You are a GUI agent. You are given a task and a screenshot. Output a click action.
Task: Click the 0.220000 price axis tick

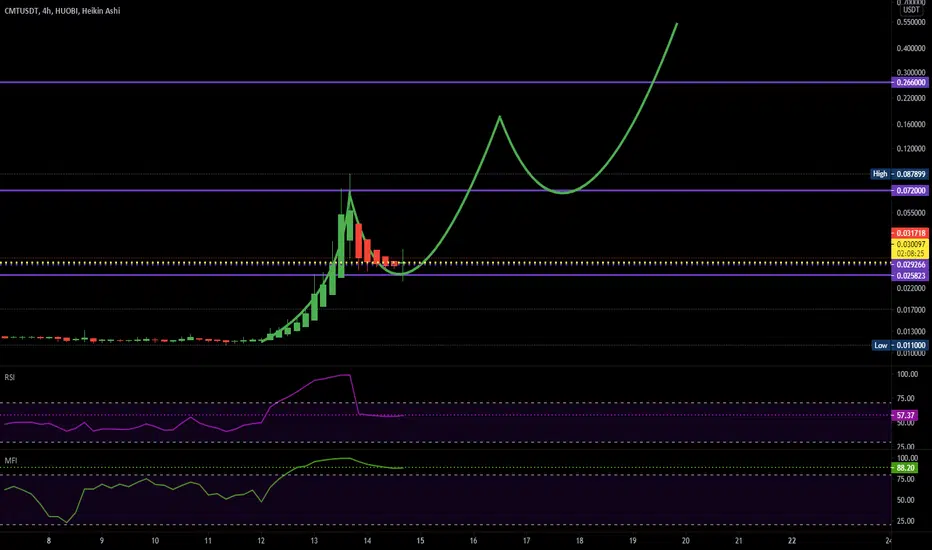911,98
